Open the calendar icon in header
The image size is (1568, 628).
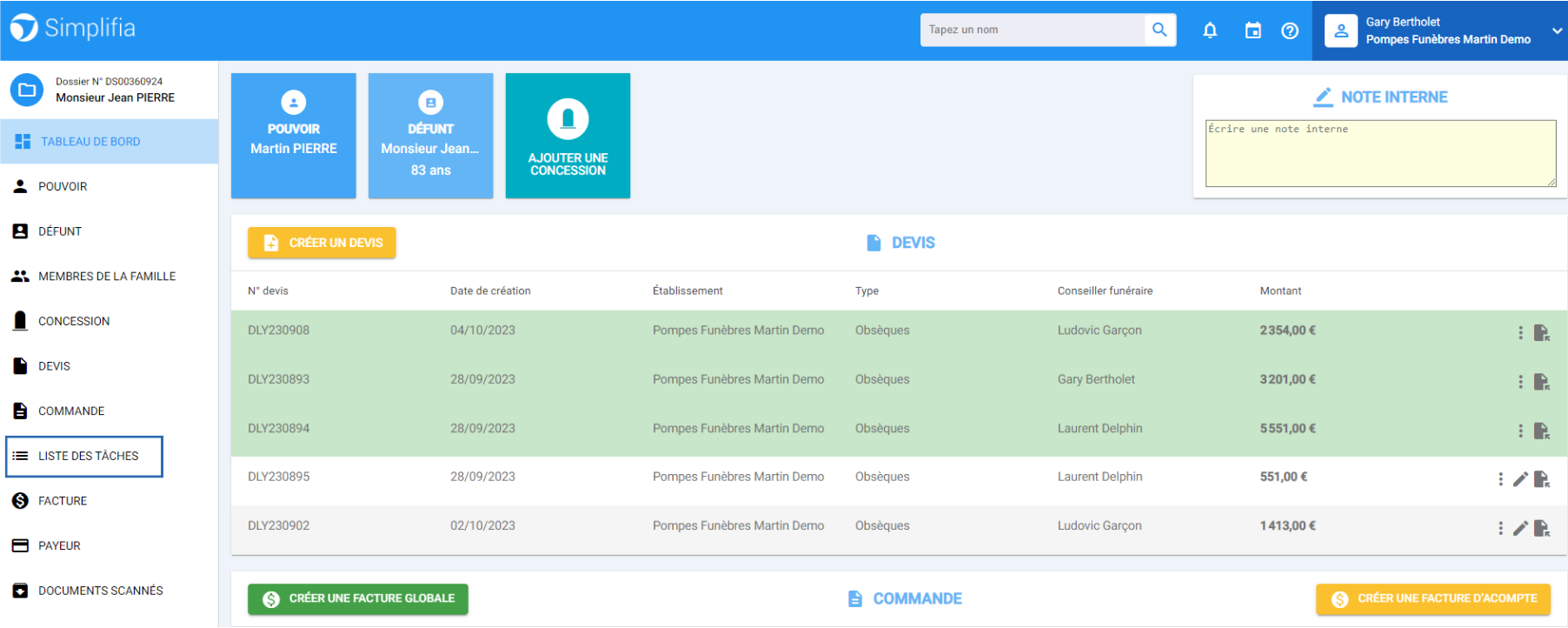1252,30
